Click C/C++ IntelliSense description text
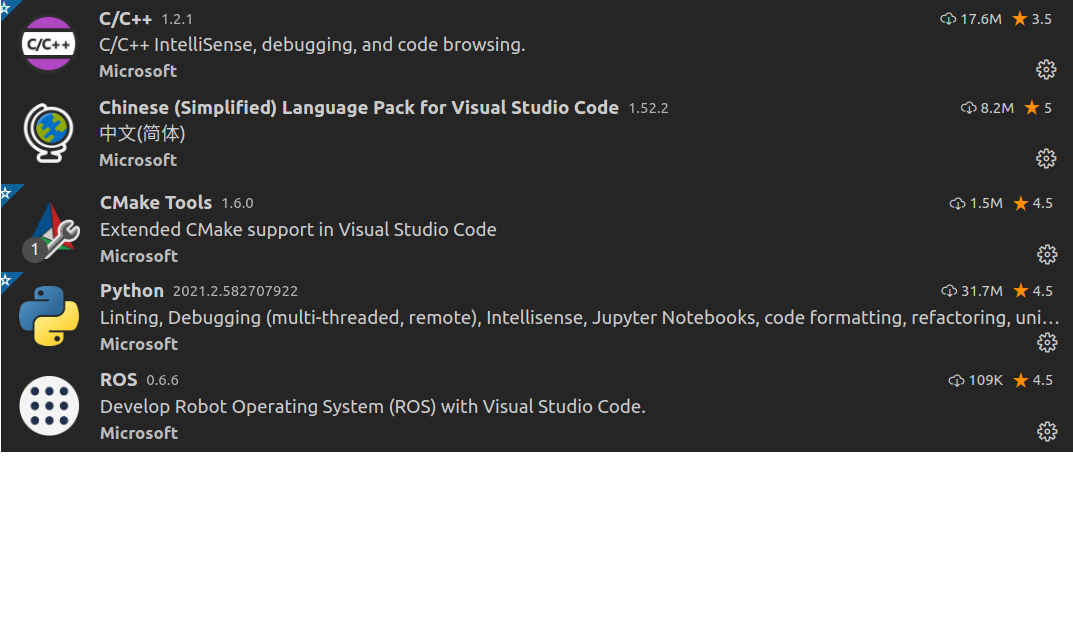The height and width of the screenshot is (626, 1073). click(x=312, y=44)
